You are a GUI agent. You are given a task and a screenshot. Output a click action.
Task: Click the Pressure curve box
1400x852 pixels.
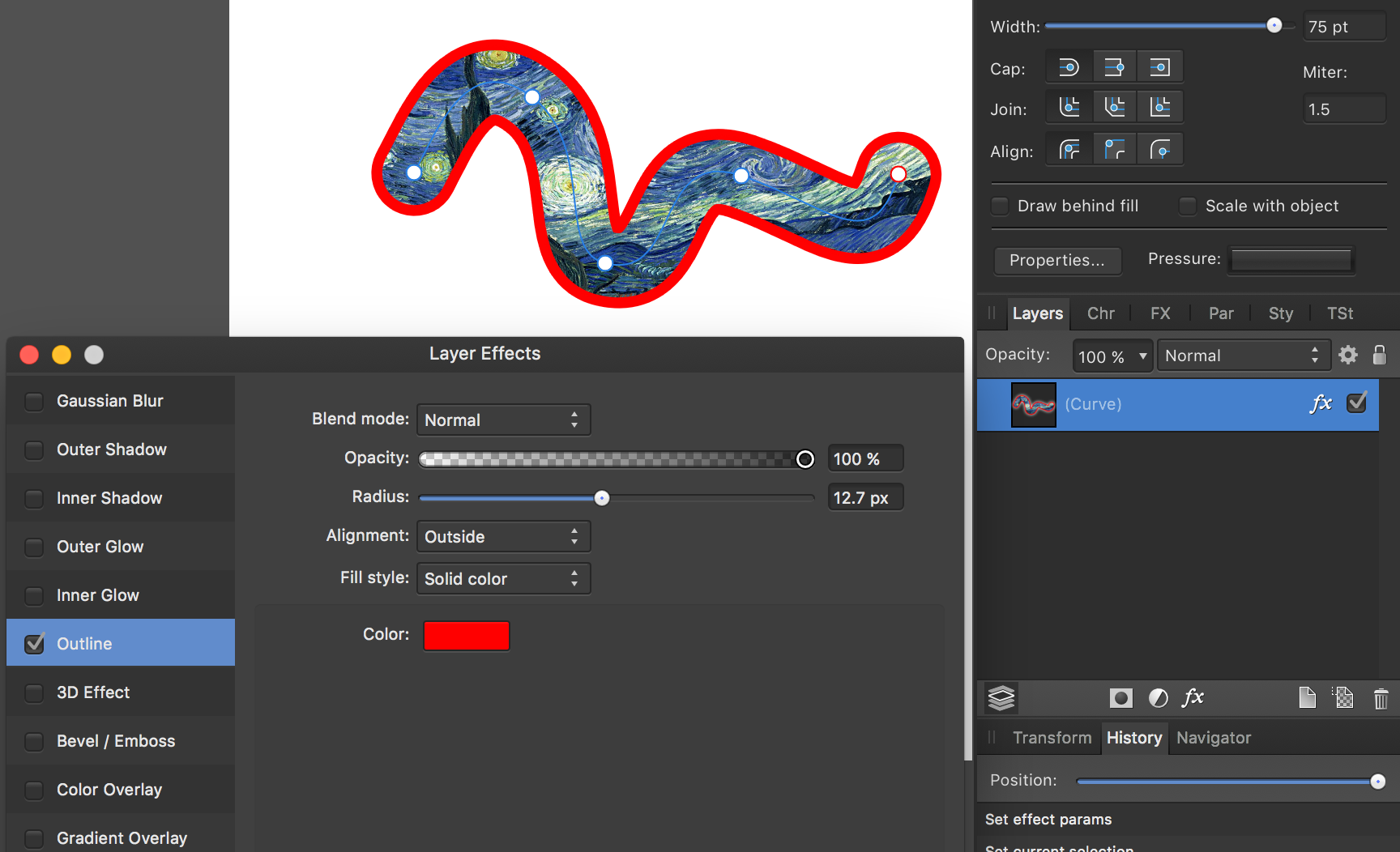tap(1291, 260)
